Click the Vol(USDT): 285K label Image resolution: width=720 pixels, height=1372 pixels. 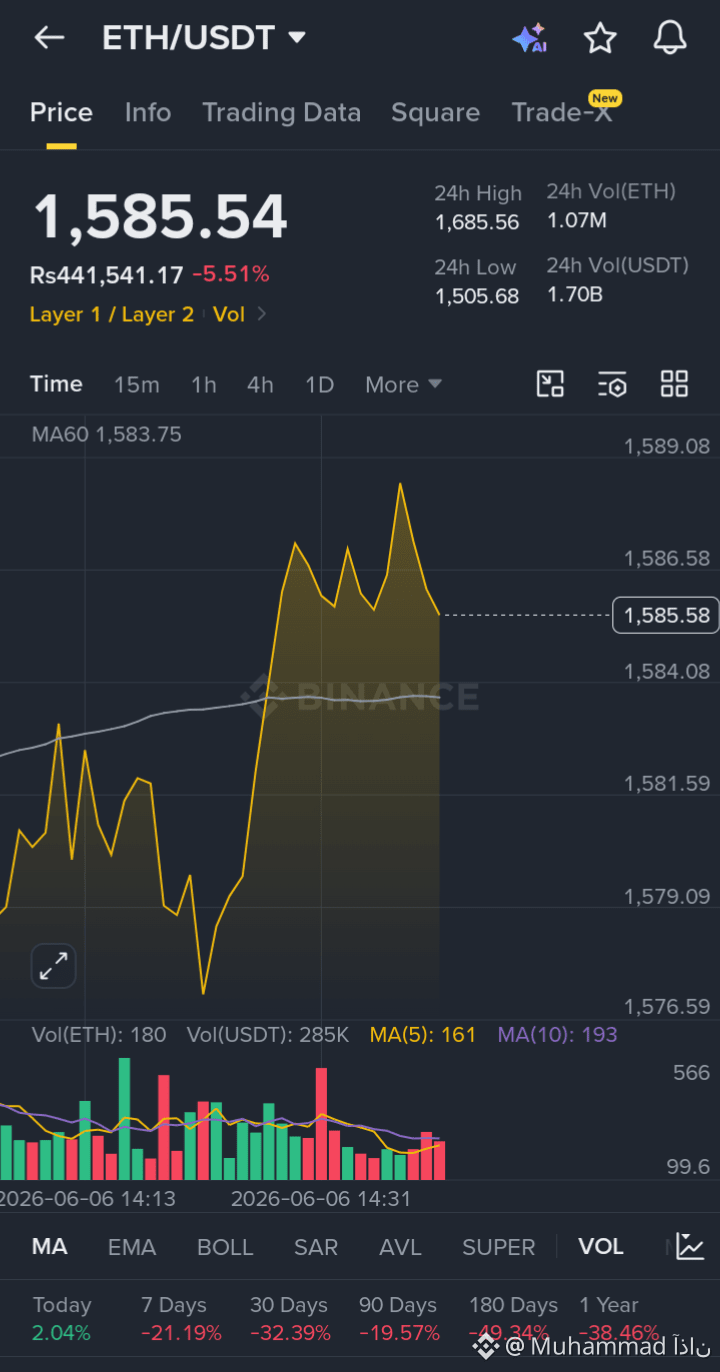point(268,1035)
